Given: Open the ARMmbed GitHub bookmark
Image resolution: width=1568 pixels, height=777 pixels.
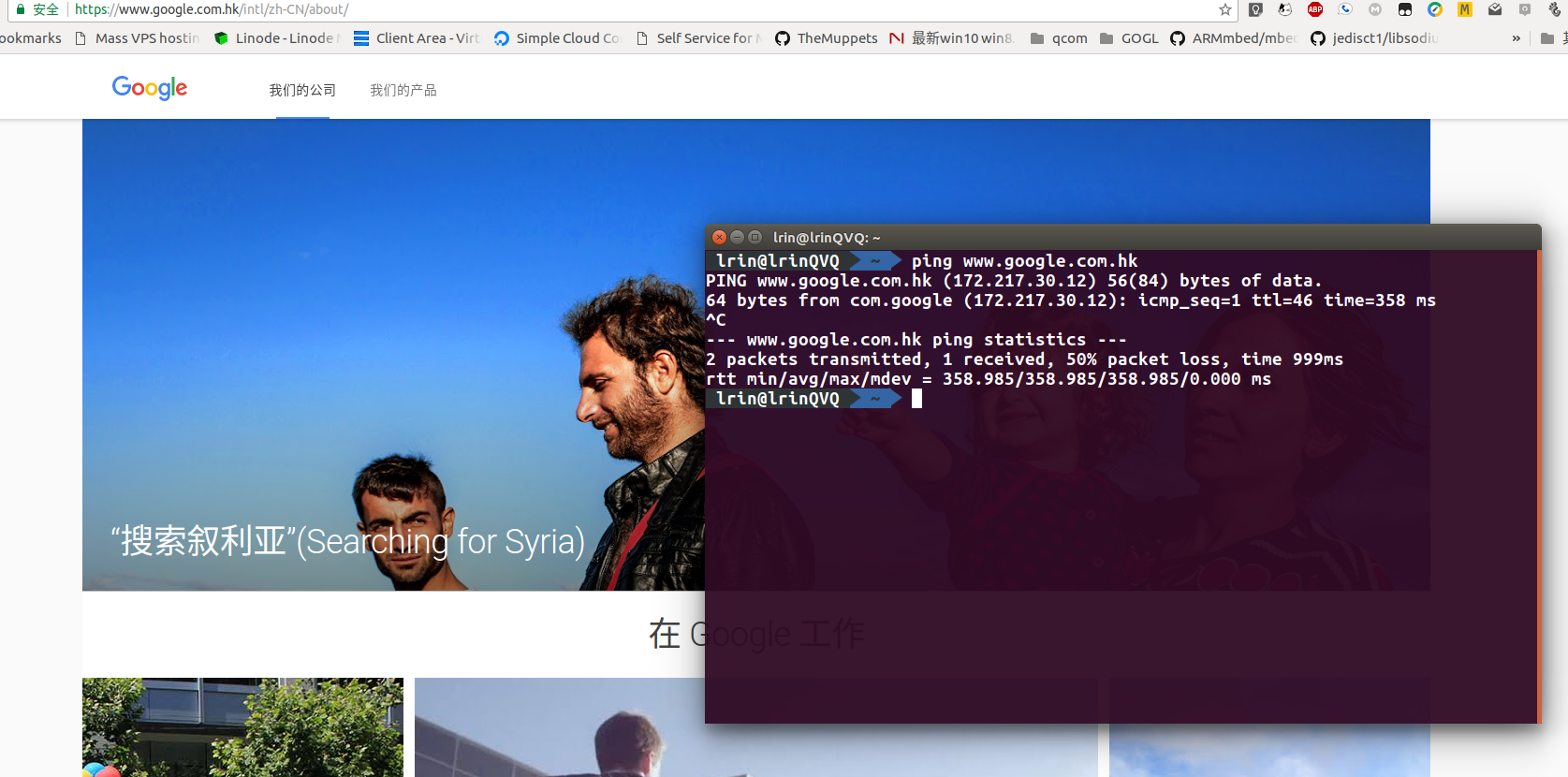Looking at the screenshot, I should 1234,38.
